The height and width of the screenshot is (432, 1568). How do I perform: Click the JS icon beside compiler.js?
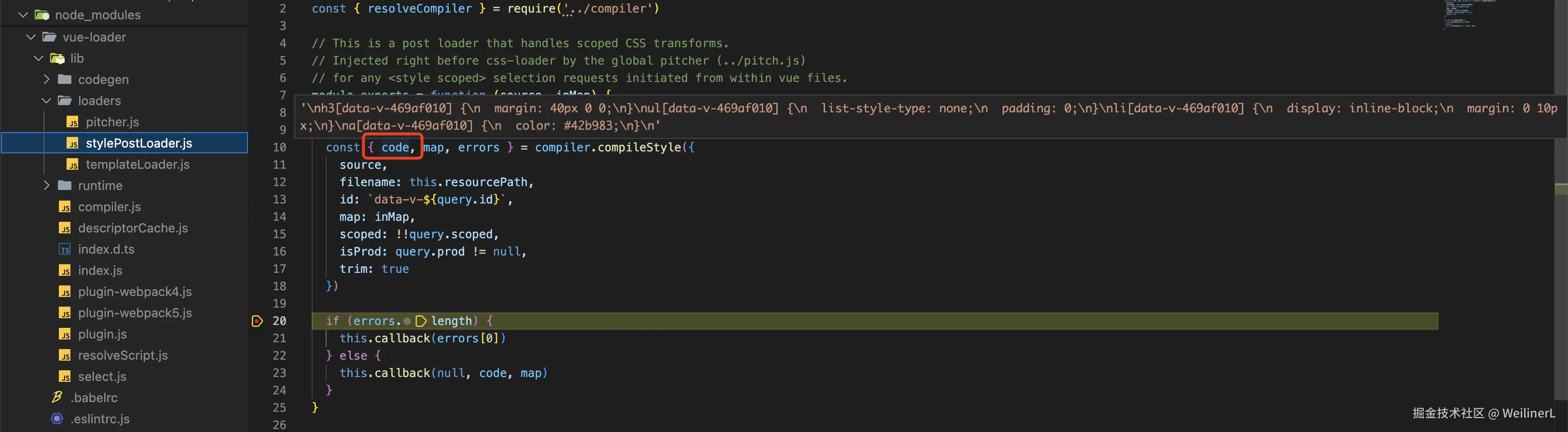click(x=65, y=207)
